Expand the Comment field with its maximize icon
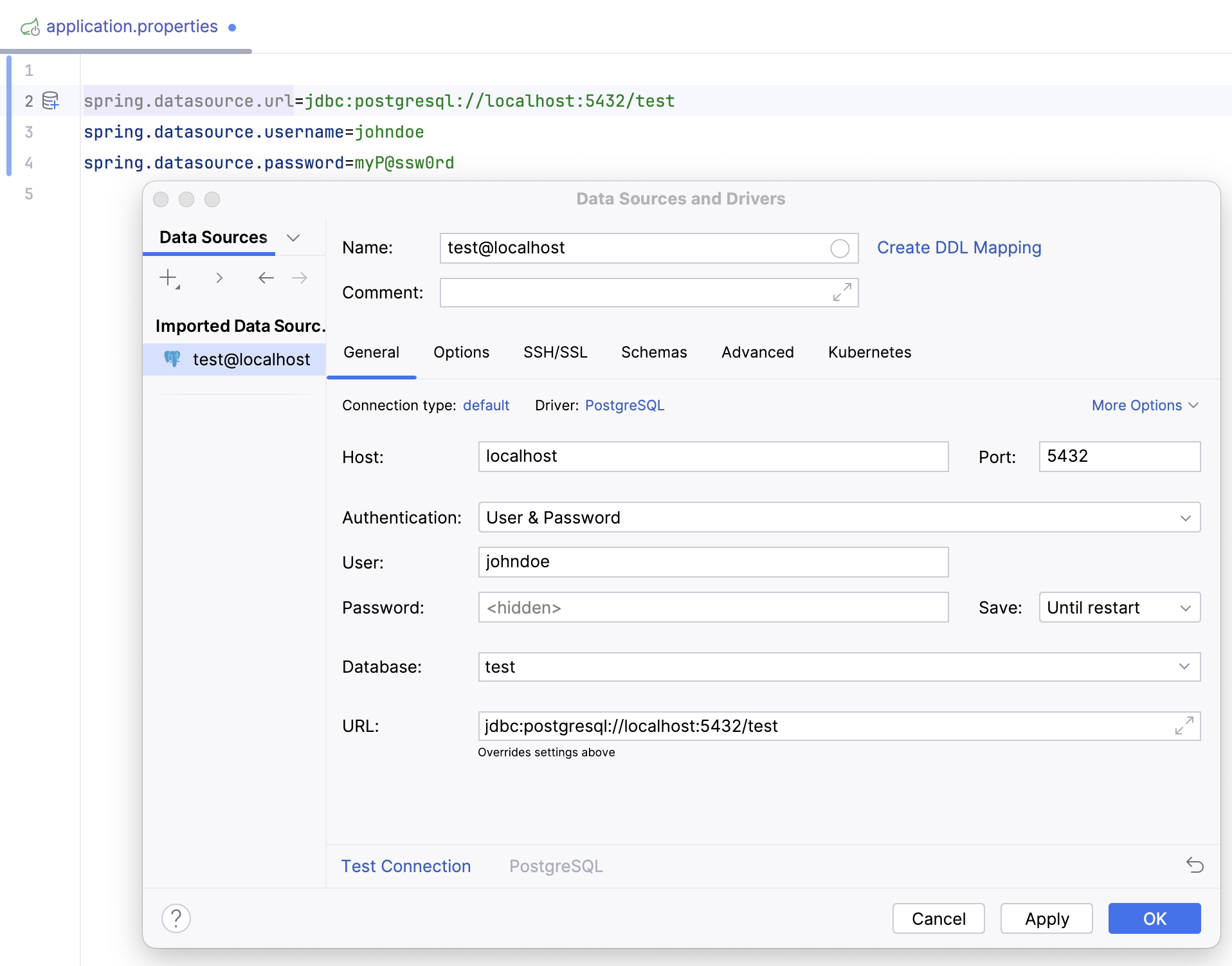 (x=842, y=293)
